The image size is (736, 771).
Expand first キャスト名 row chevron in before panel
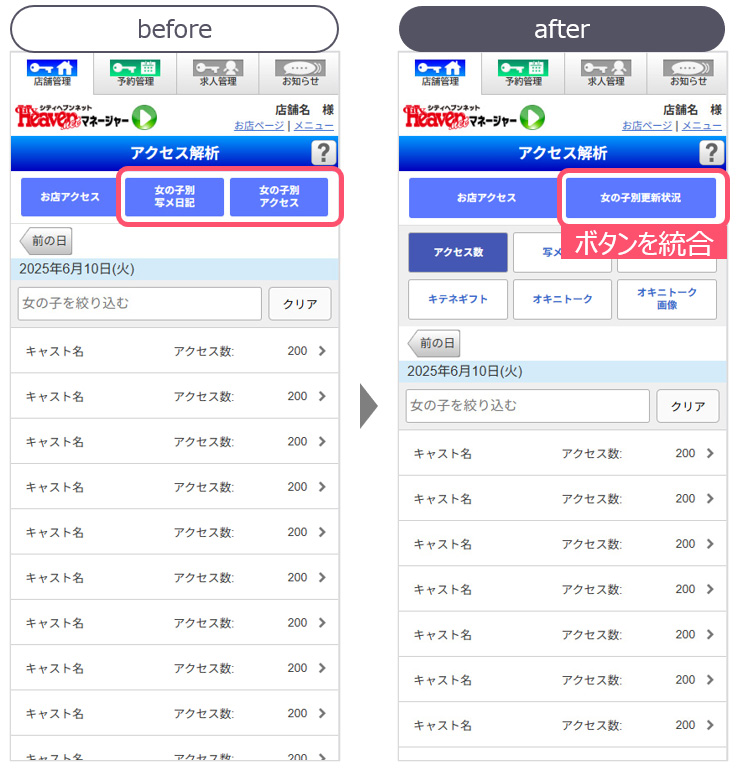(x=322, y=351)
